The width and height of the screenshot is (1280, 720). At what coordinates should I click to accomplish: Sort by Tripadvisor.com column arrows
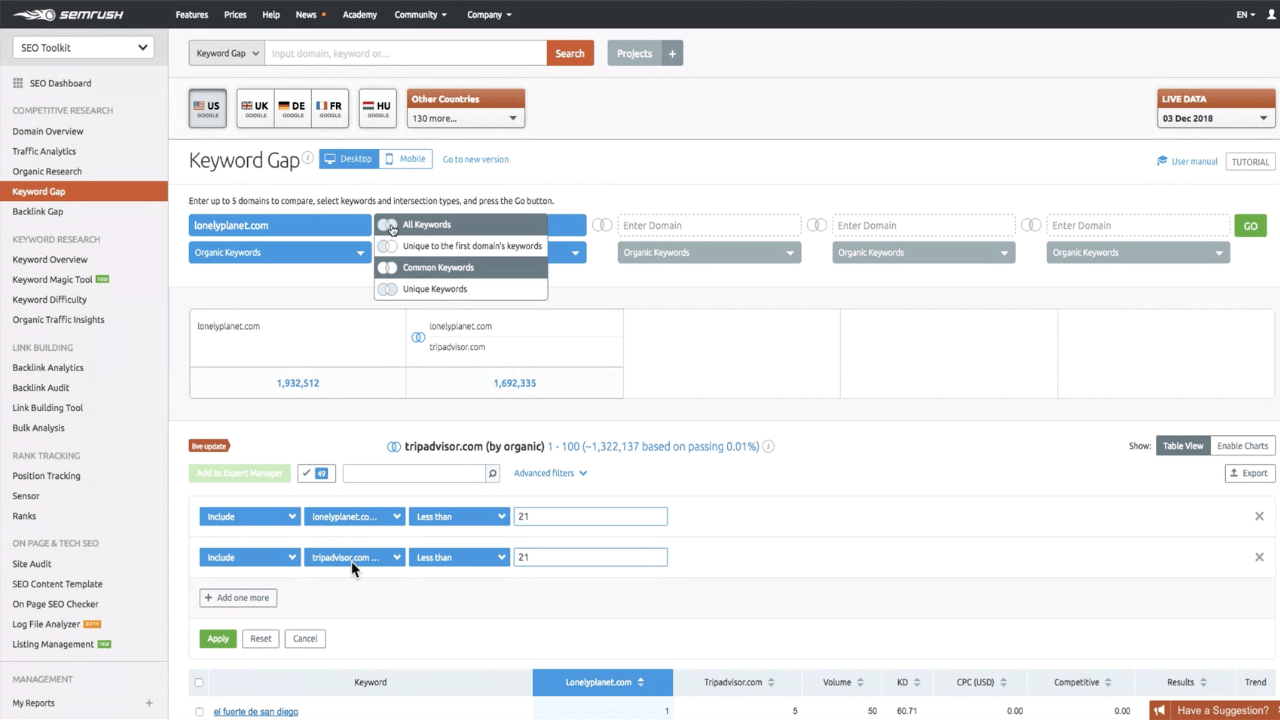tap(771, 682)
